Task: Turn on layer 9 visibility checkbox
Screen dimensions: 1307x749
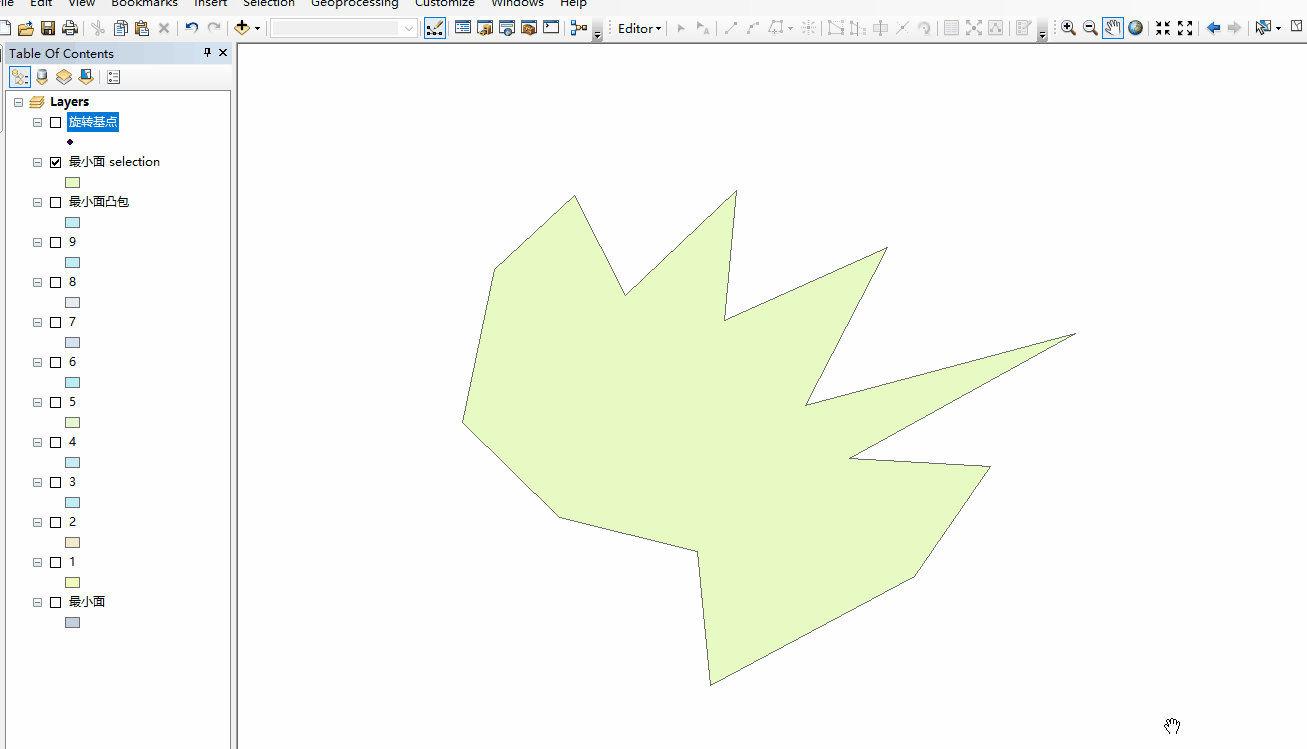Action: pos(56,242)
